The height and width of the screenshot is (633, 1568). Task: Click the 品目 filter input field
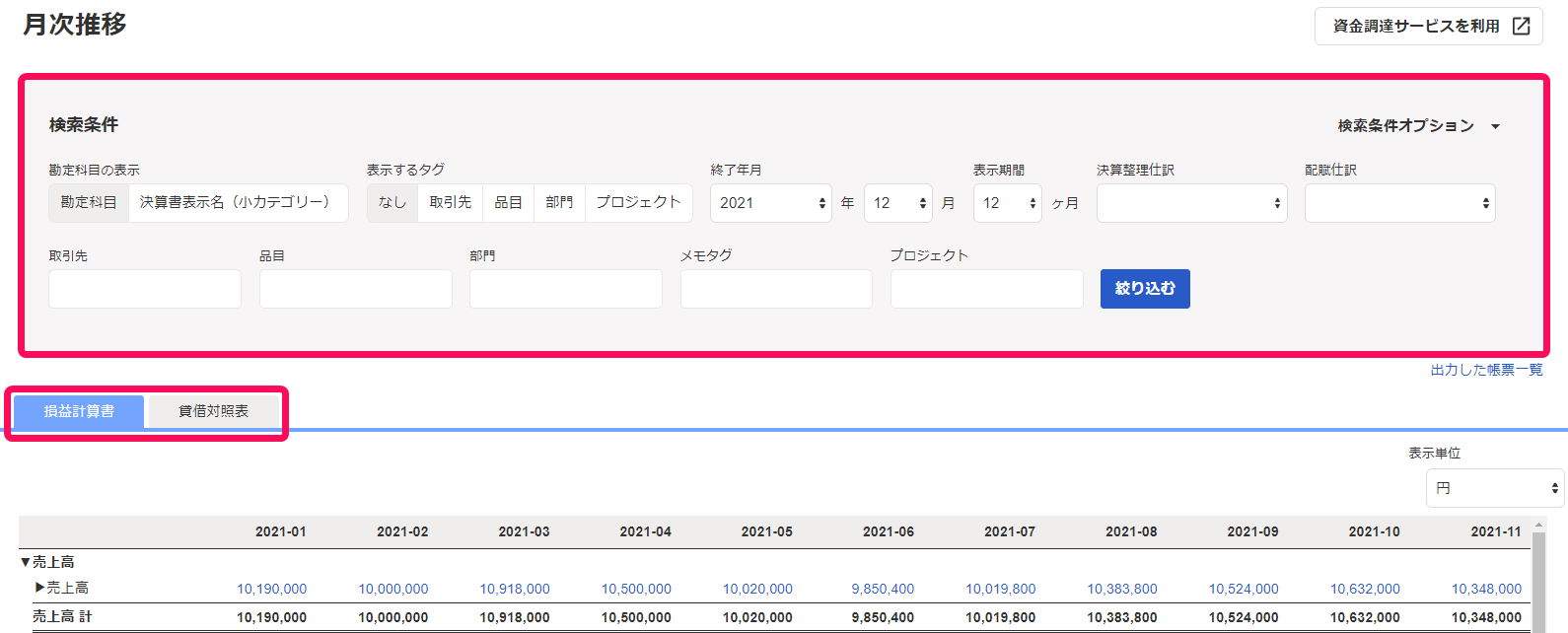[x=356, y=289]
